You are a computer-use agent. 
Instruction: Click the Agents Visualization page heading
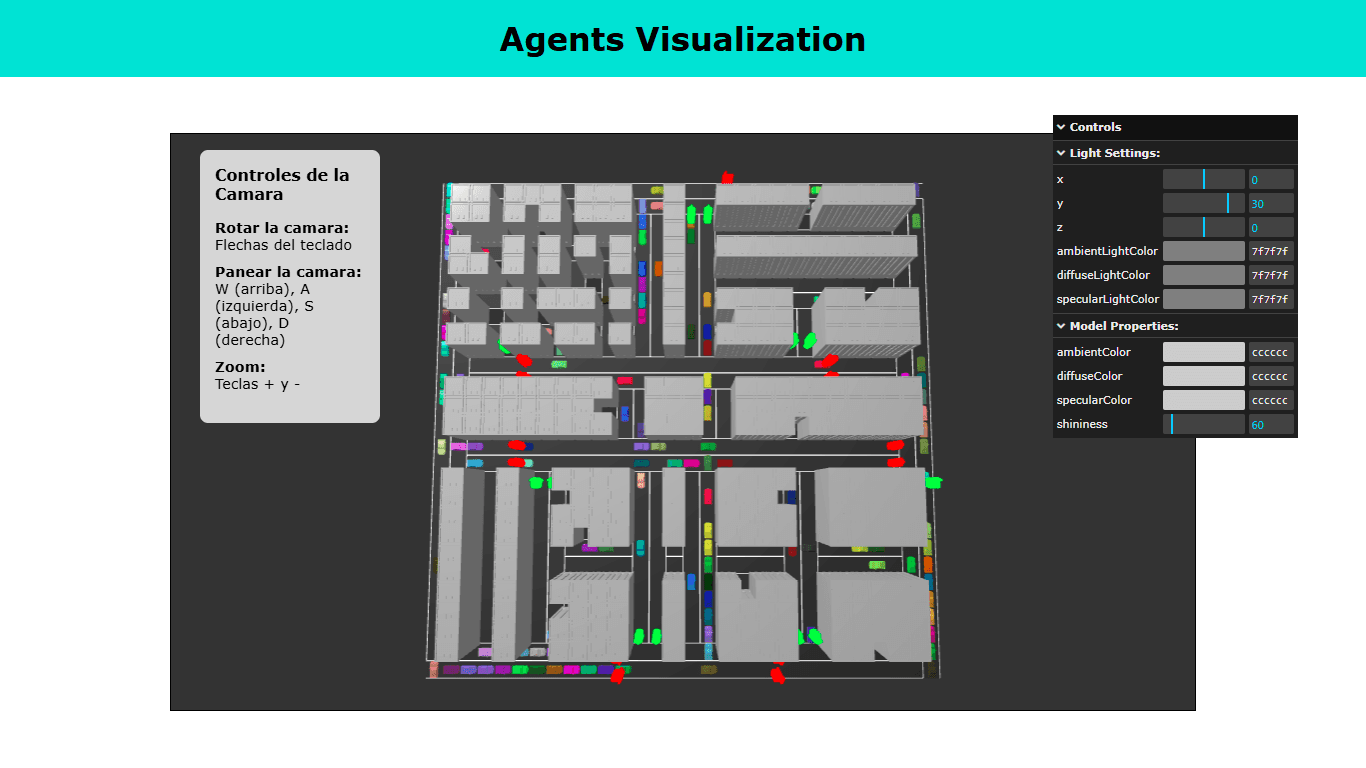coord(682,39)
